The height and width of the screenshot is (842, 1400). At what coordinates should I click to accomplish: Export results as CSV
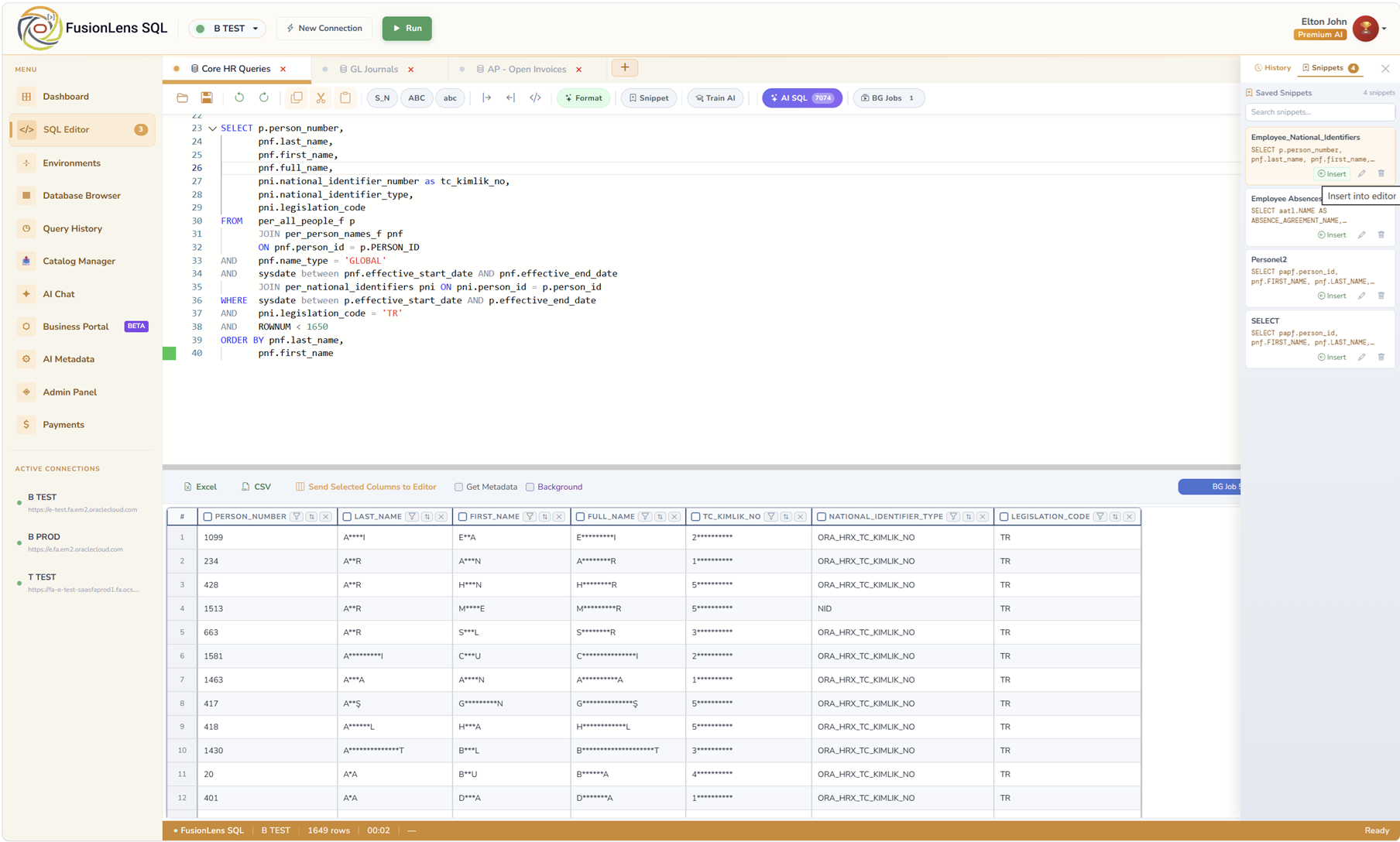(x=256, y=488)
